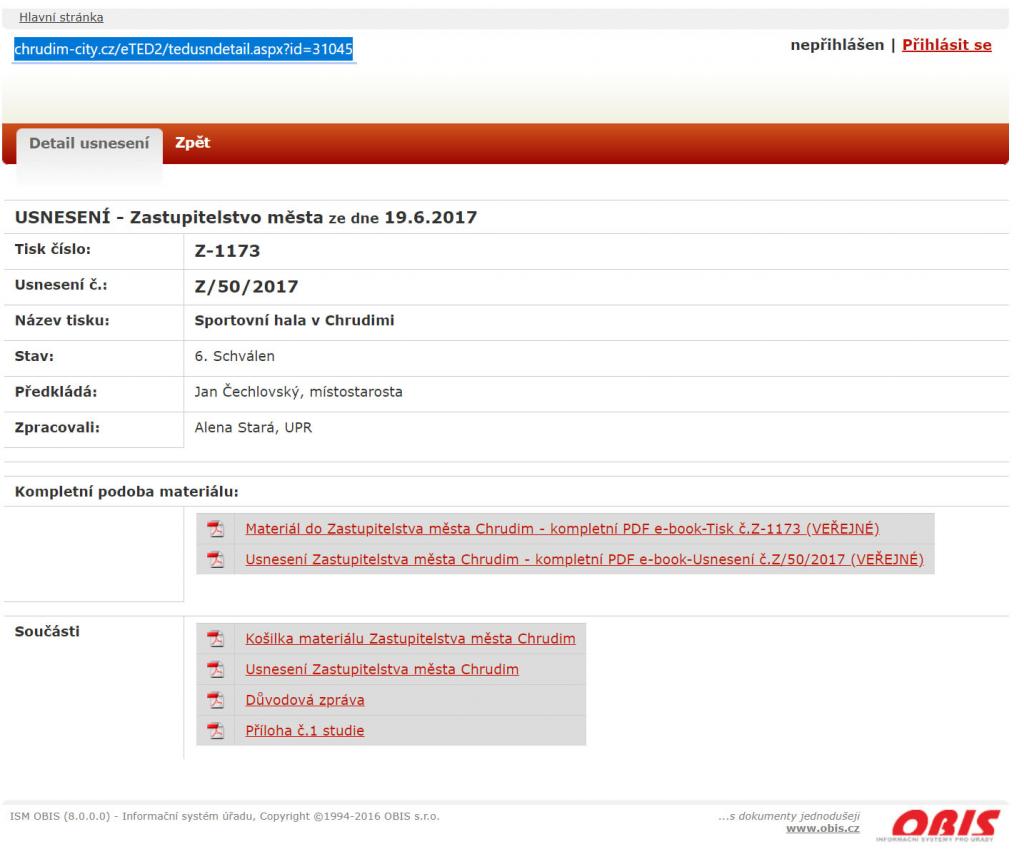Open the Hlavní stránka link

61,18
